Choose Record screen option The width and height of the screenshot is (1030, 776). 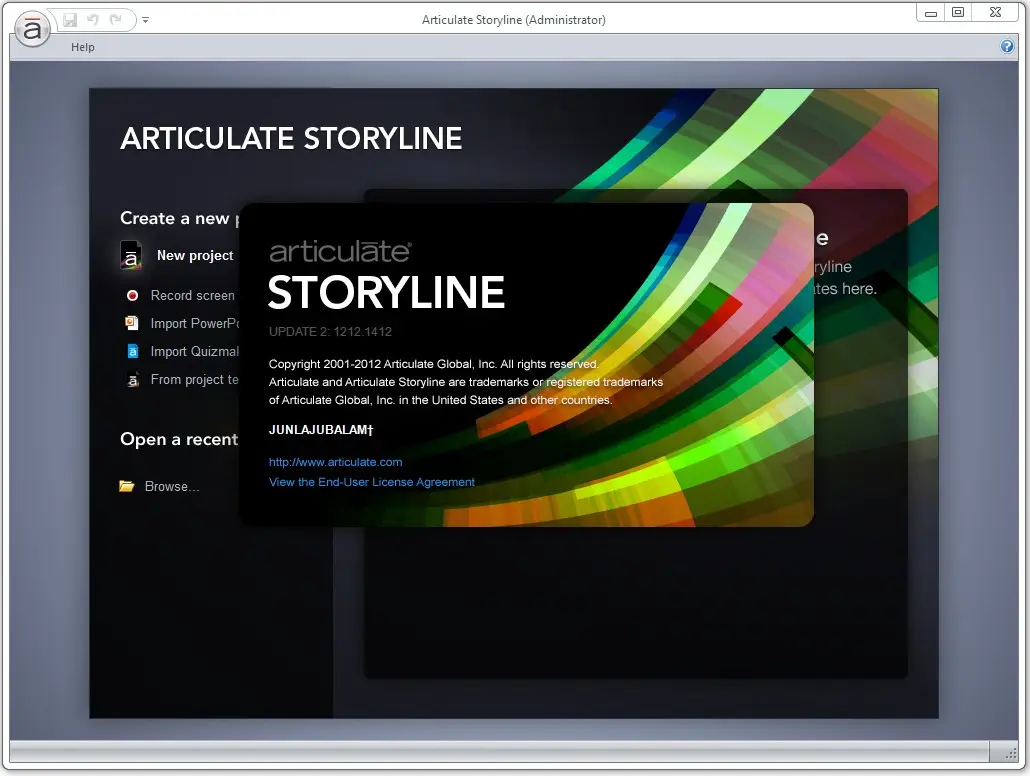192,296
